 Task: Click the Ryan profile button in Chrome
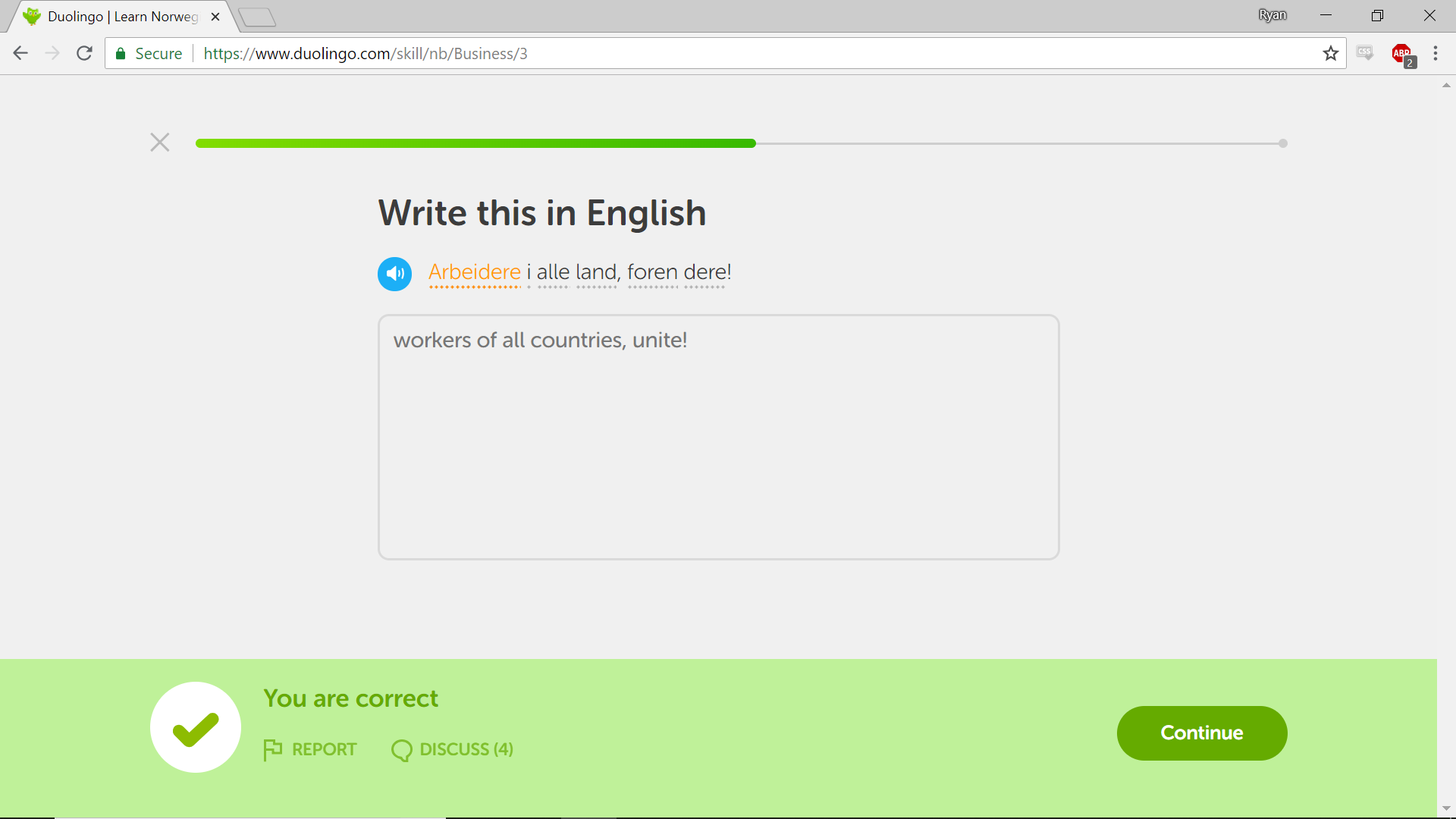coord(1272,15)
